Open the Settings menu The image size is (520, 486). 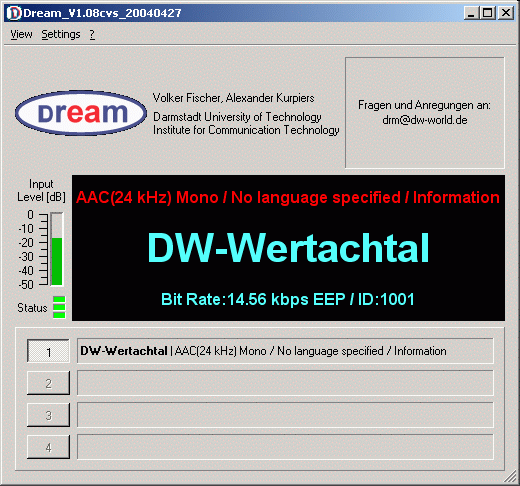(x=61, y=34)
